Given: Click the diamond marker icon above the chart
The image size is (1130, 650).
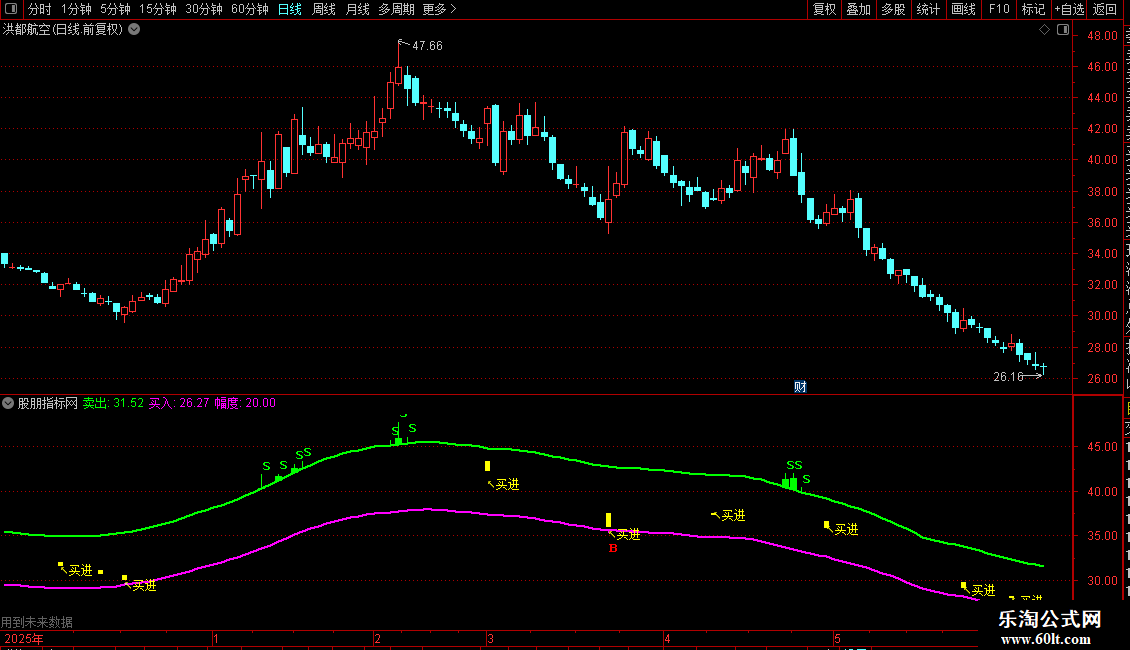Looking at the screenshot, I should point(1044,30).
